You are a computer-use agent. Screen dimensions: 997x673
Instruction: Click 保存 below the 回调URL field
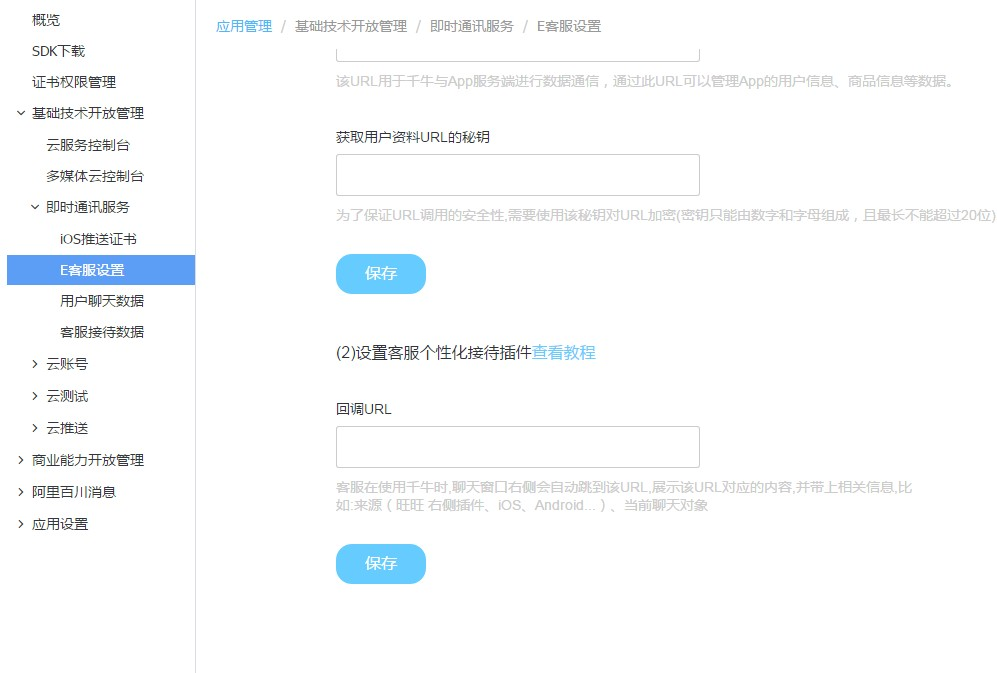point(381,564)
